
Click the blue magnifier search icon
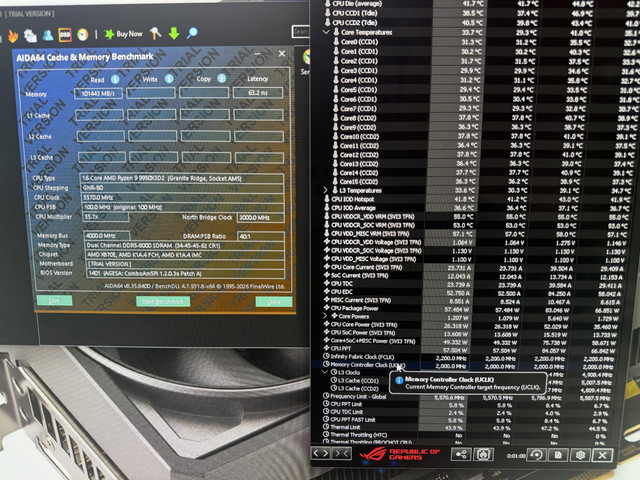[x=192, y=33]
